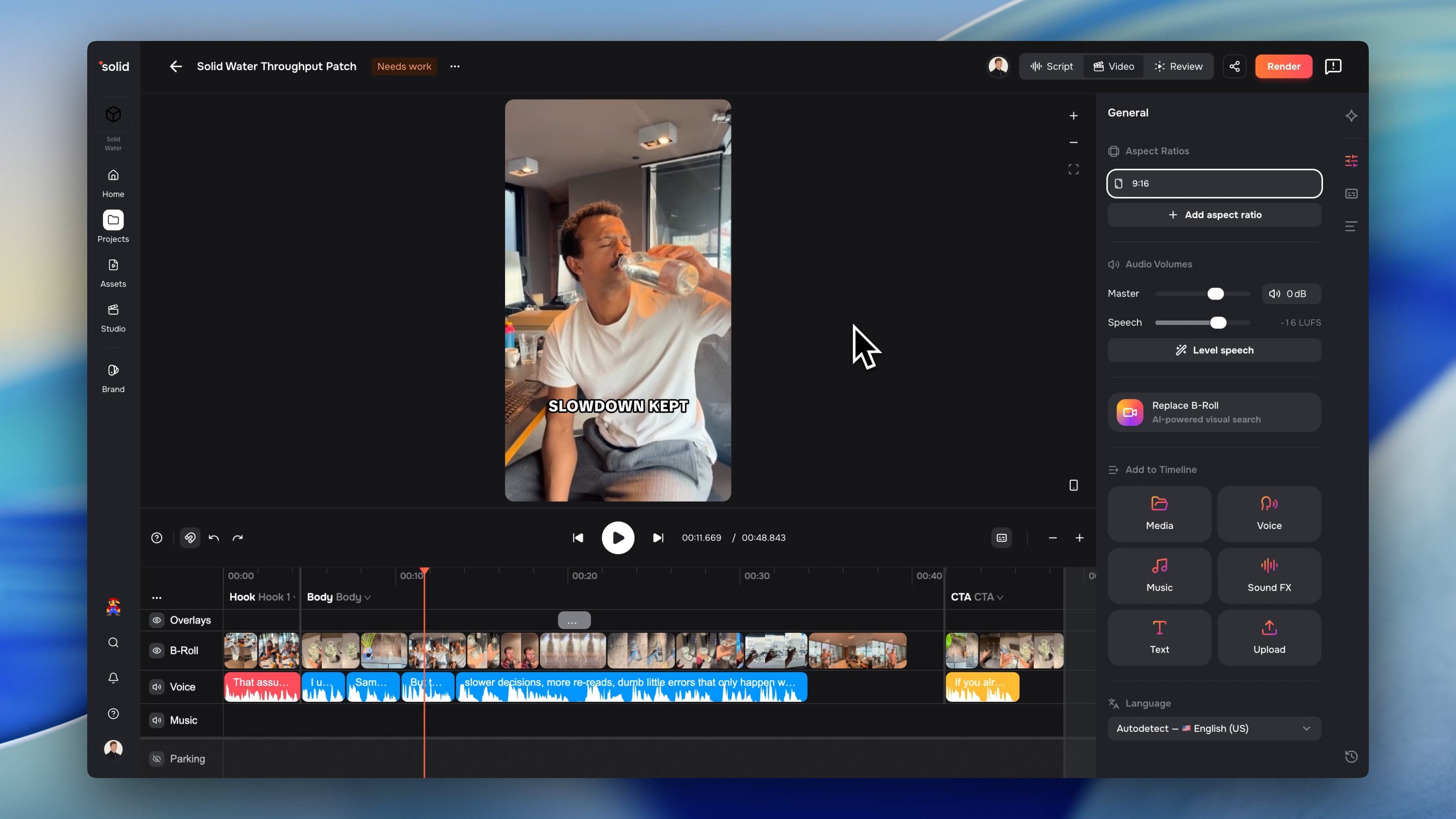Click the Master volume slider handle
The height and width of the screenshot is (819, 1456).
pyautogui.click(x=1215, y=293)
